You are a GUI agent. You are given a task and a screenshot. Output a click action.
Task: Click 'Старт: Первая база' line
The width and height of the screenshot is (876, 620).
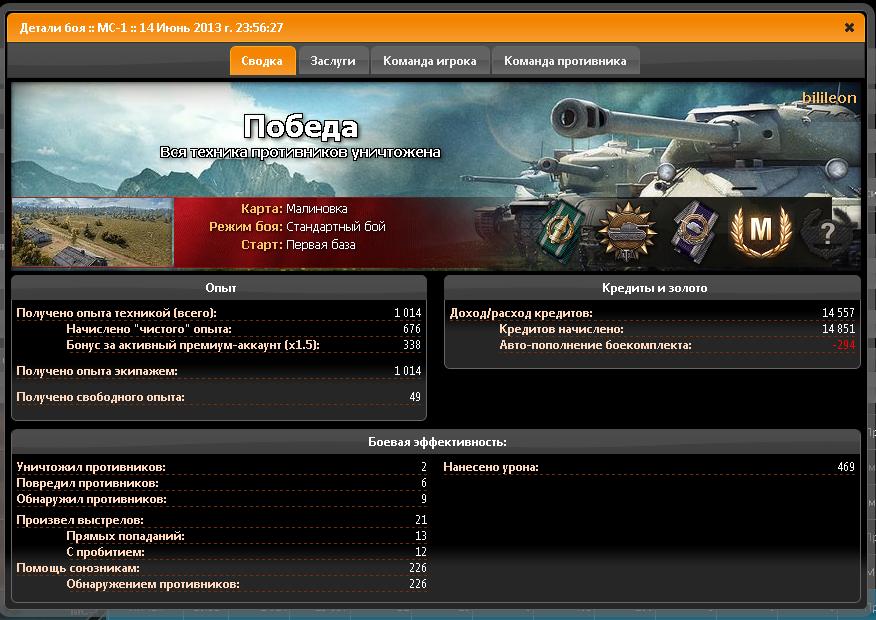[298, 244]
